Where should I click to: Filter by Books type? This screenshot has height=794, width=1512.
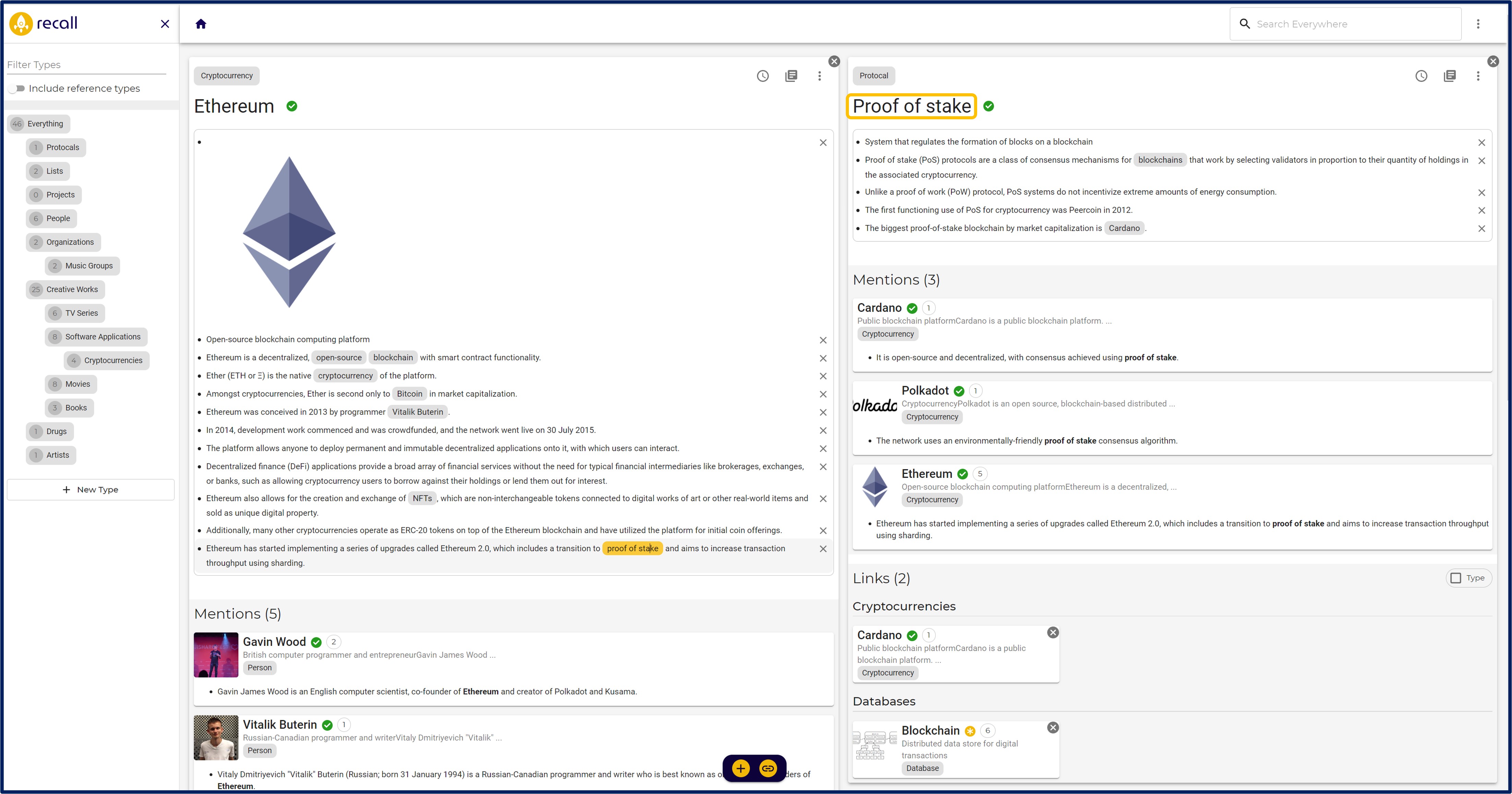tap(69, 408)
